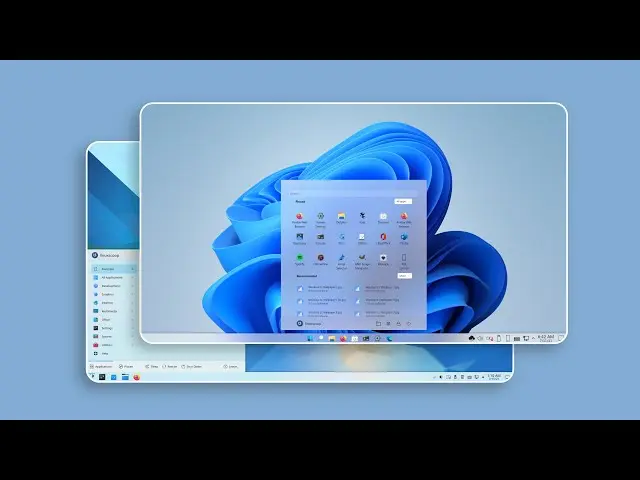Click the power icon at start menu bottom
Screen dimensions: 640x480
pos(409,324)
